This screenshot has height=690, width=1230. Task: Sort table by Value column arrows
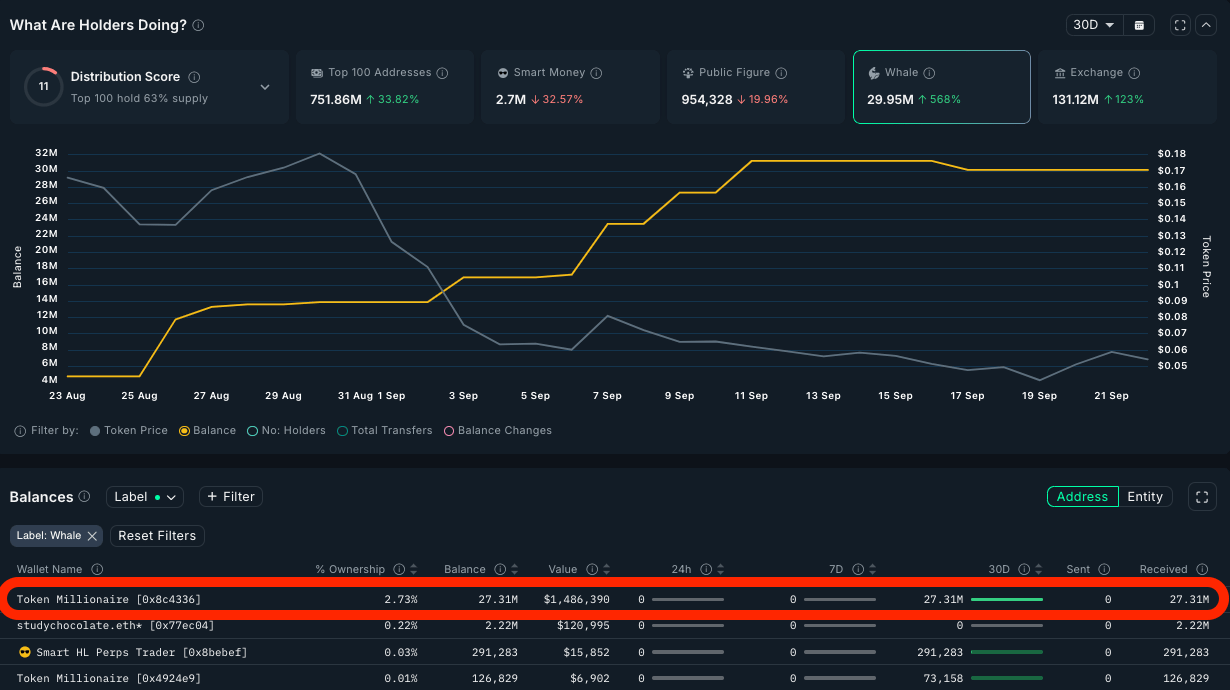pos(606,569)
